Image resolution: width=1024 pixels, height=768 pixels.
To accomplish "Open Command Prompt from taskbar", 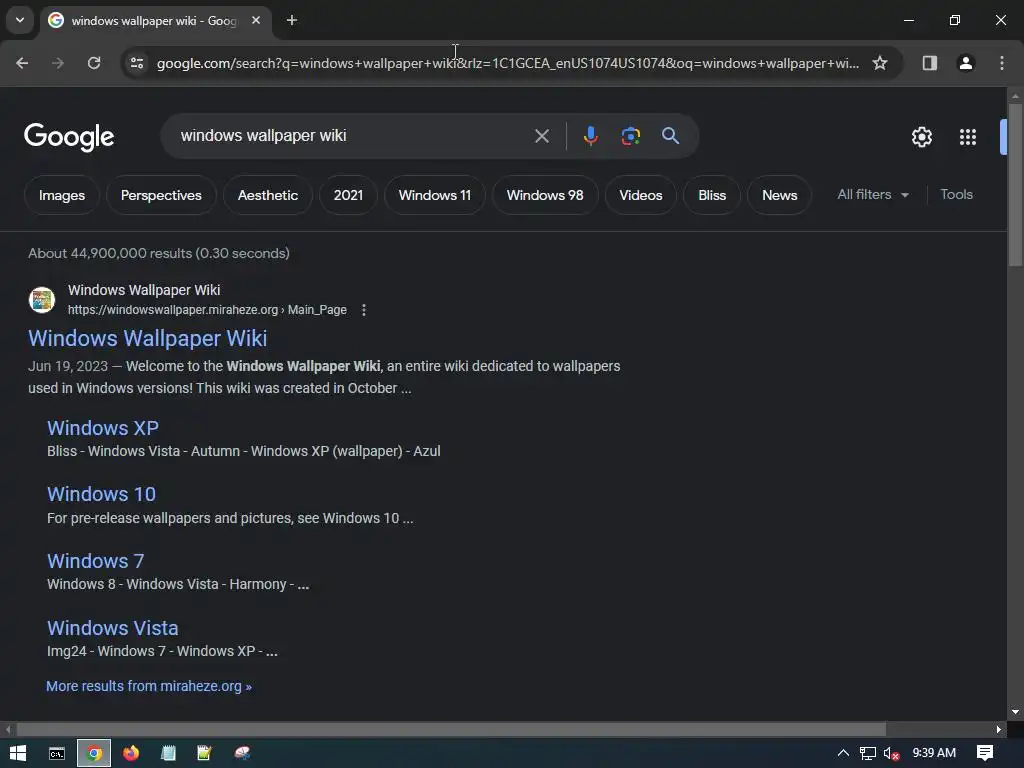I will pos(57,753).
